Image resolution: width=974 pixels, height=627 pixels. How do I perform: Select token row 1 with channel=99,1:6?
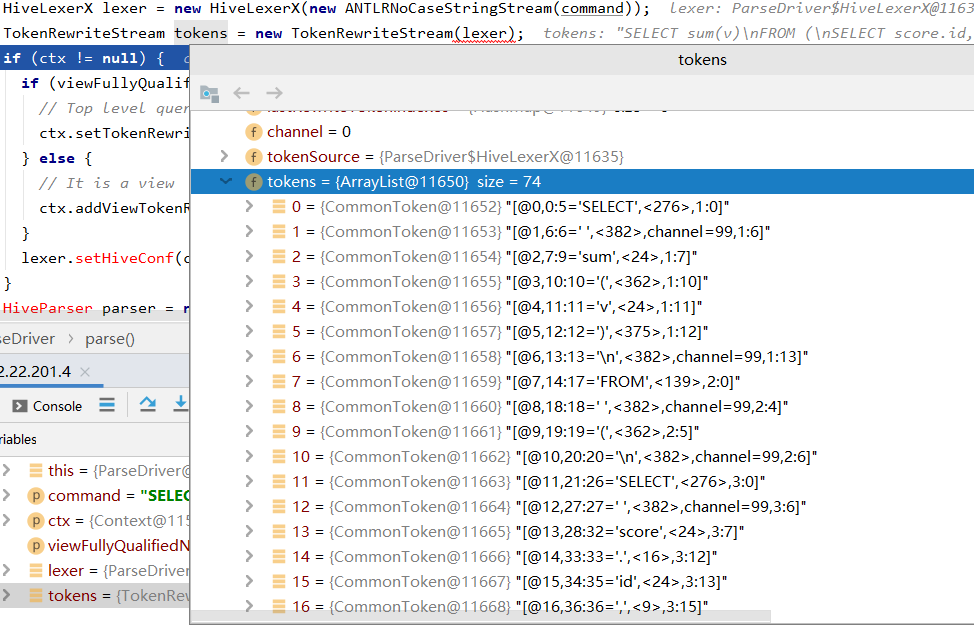[582, 232]
